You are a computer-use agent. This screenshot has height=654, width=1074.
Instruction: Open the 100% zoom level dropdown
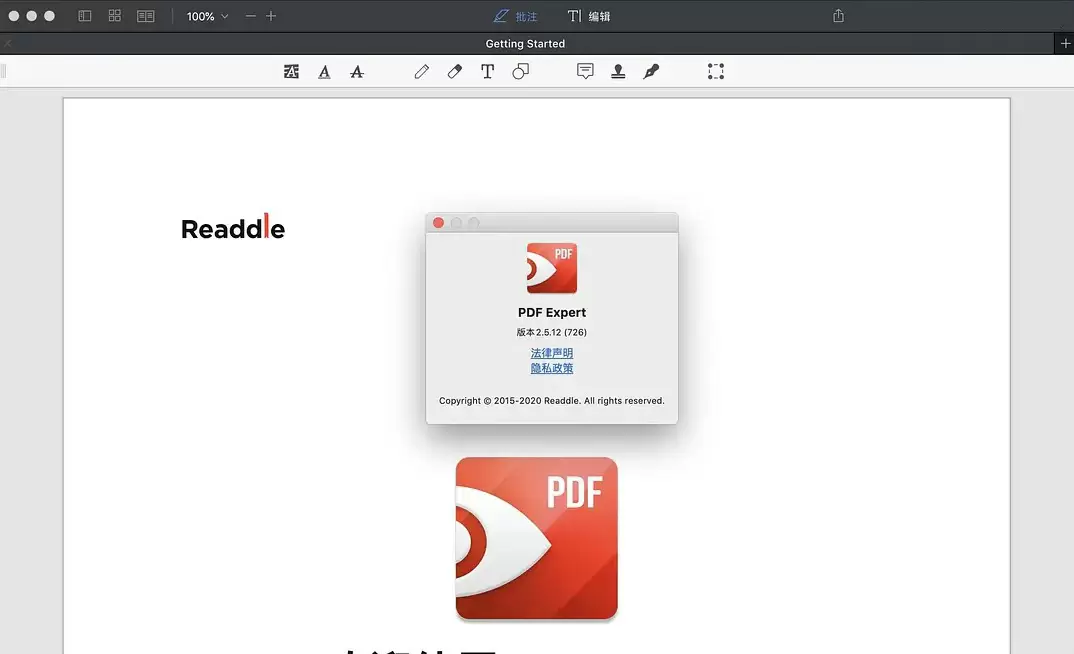tap(208, 16)
